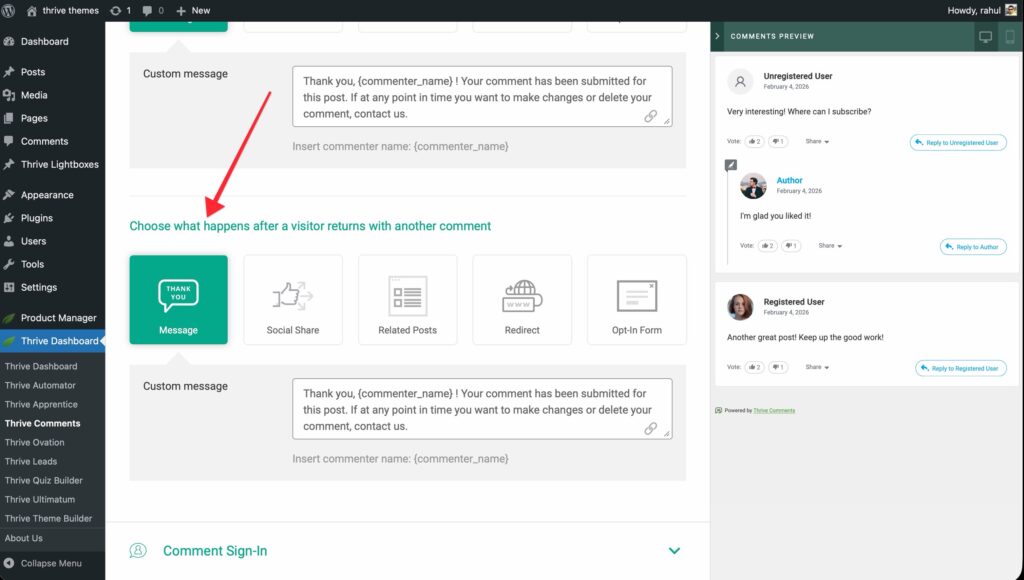
Task: Select the green Message thank-you tile
Action: pyautogui.click(x=178, y=300)
